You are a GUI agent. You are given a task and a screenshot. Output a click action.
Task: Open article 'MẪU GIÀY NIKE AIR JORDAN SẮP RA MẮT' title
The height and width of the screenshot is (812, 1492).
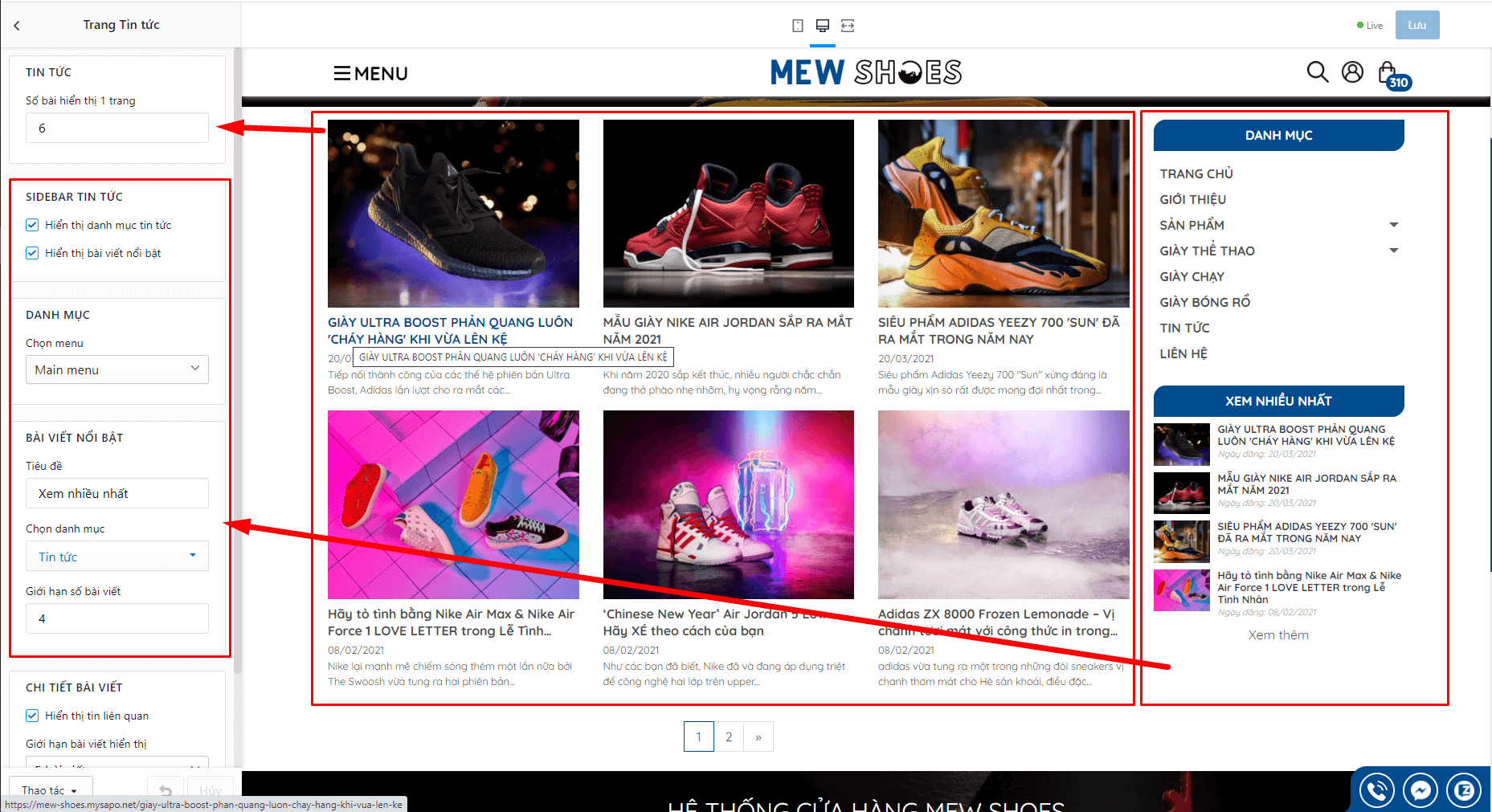pos(728,331)
